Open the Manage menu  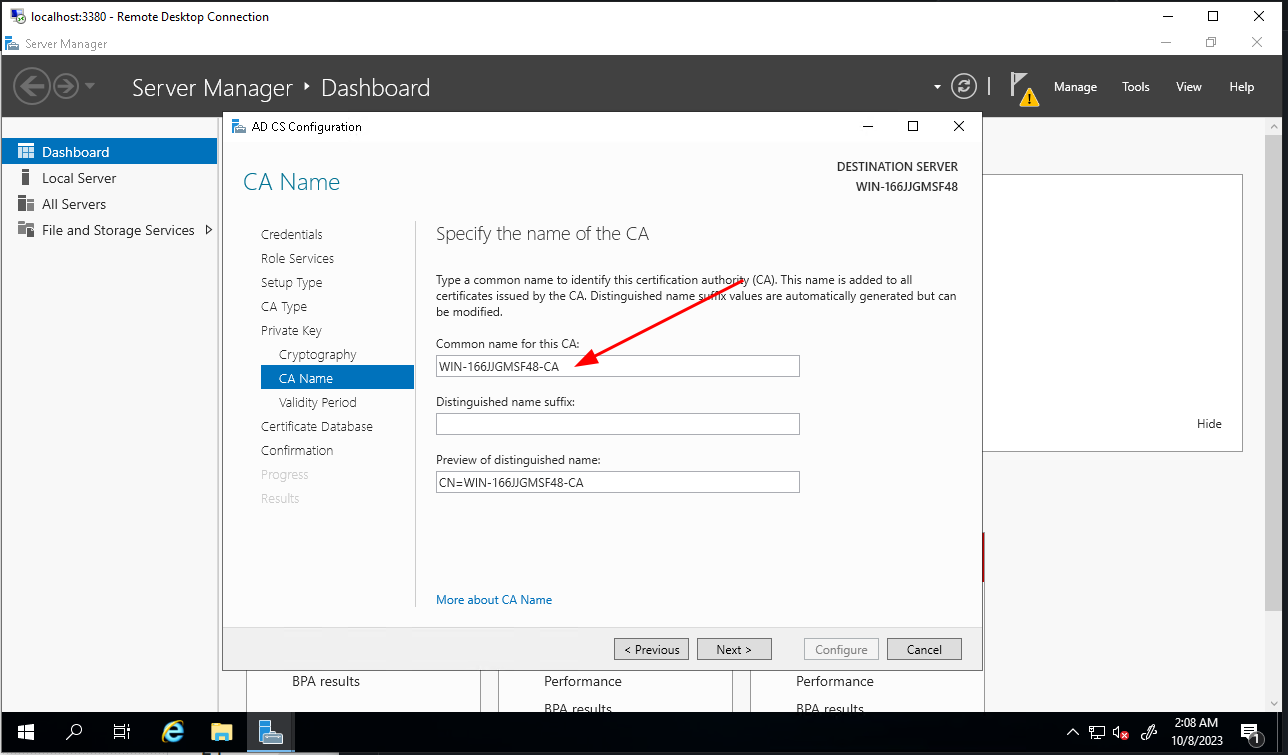[1075, 87]
